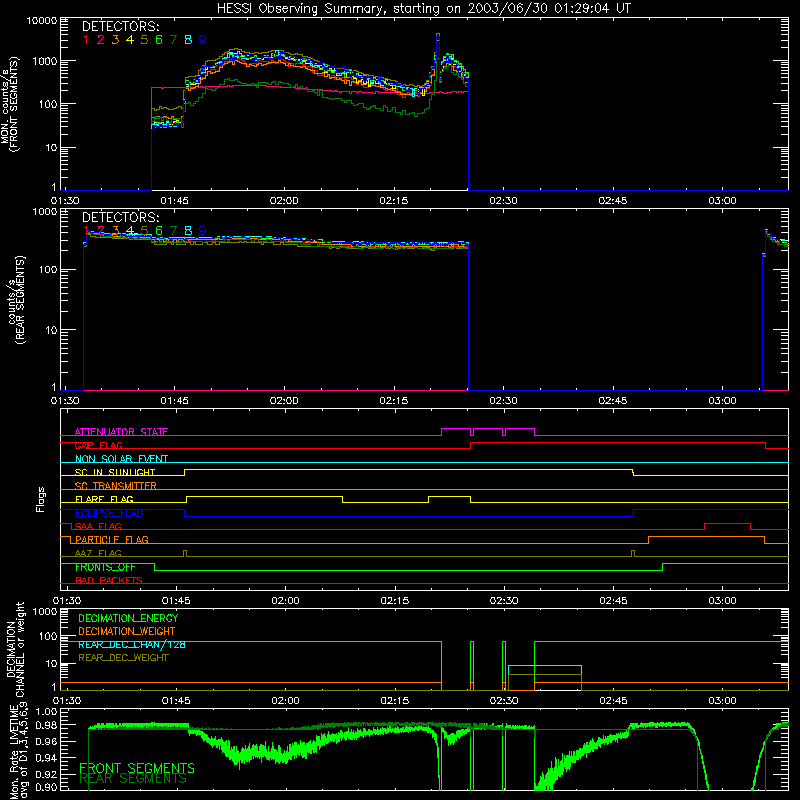800x800 pixels.
Task: Click 03:00 tick below the decimation panel
Action: pyautogui.click(x=722, y=701)
